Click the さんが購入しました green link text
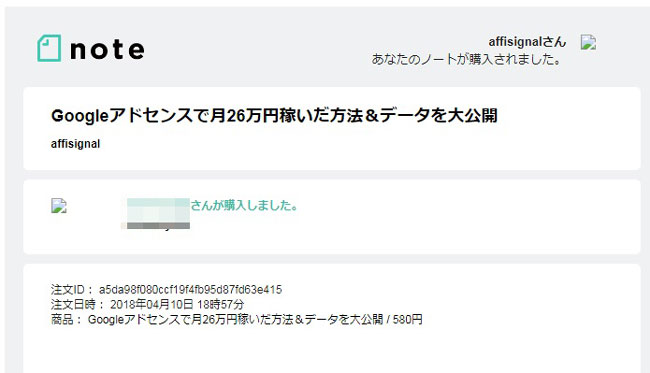Viewport: 650px width, 373px height. (x=244, y=205)
